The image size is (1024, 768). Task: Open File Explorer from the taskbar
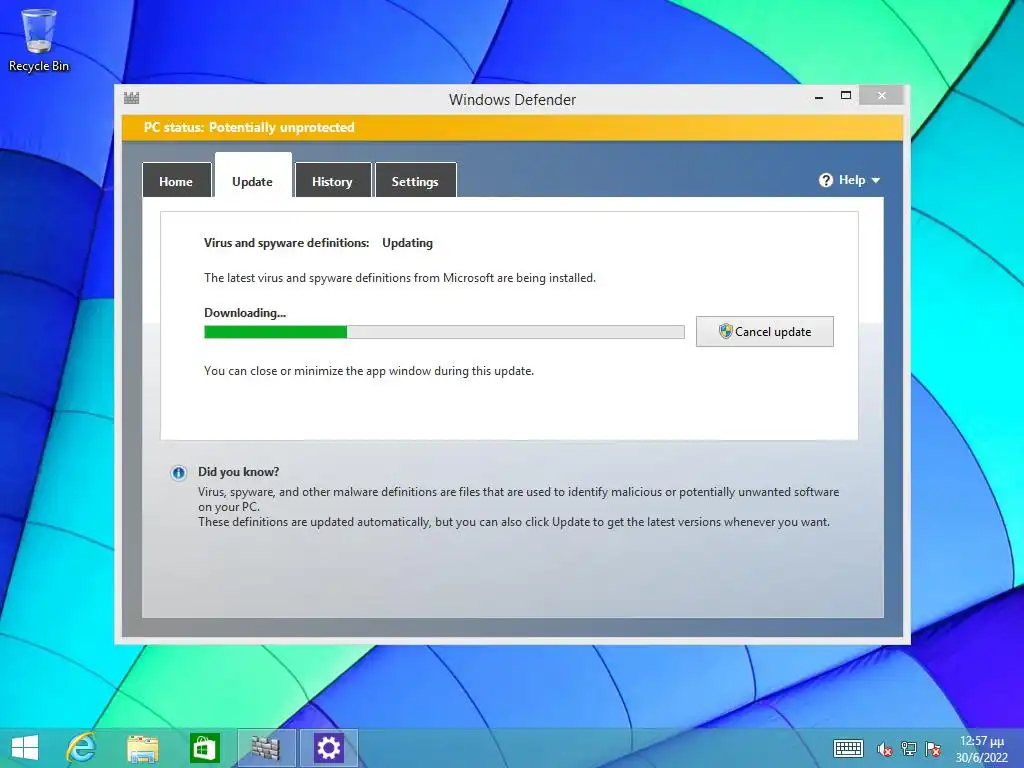[x=142, y=748]
